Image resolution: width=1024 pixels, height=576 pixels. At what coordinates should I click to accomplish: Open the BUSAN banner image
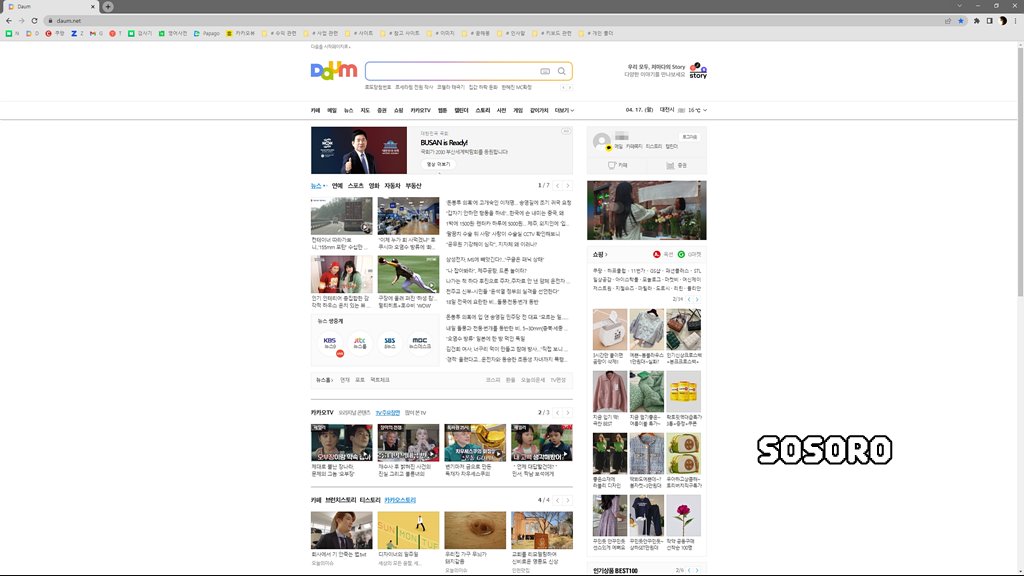point(359,150)
